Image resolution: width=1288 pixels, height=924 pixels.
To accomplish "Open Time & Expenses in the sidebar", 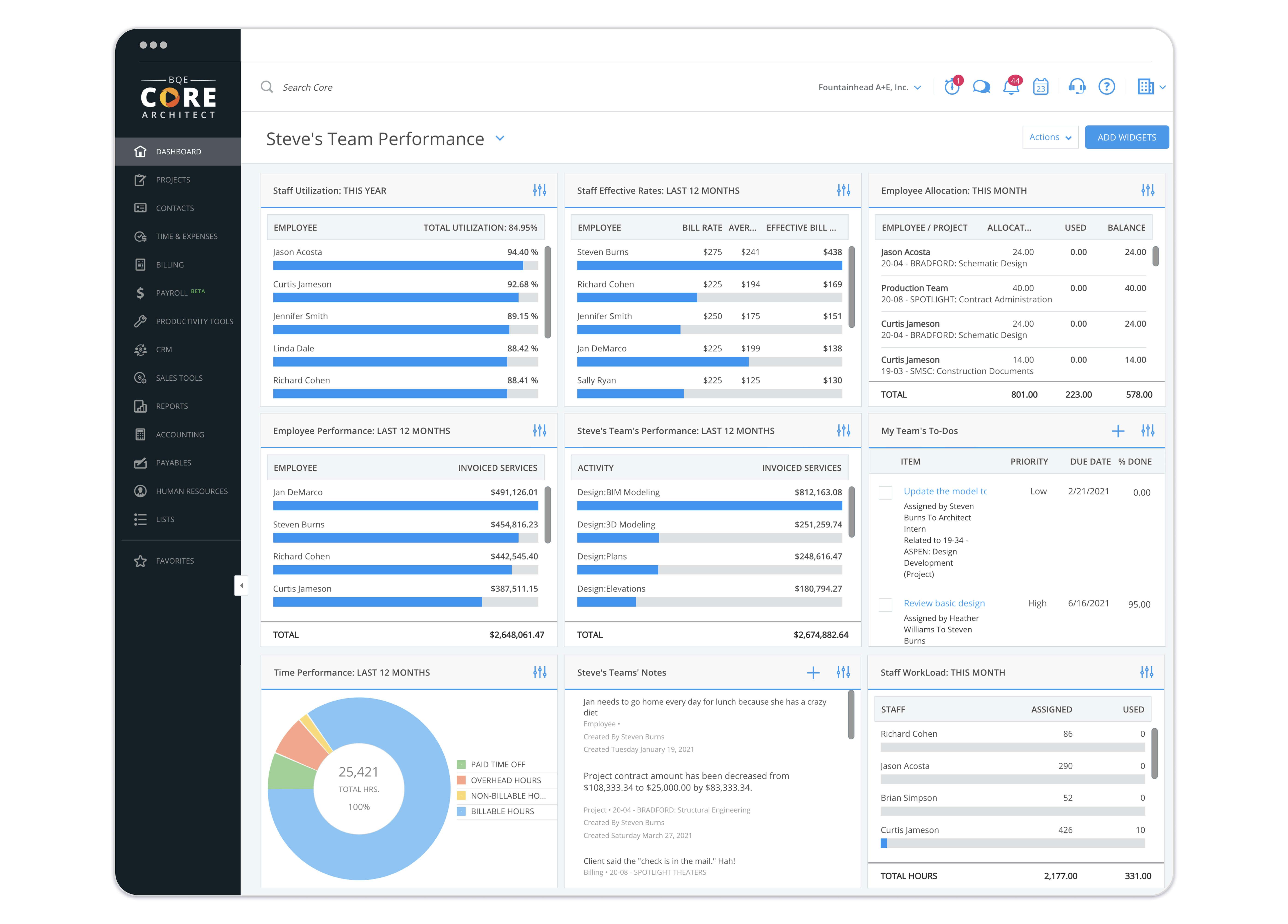I will (x=186, y=236).
